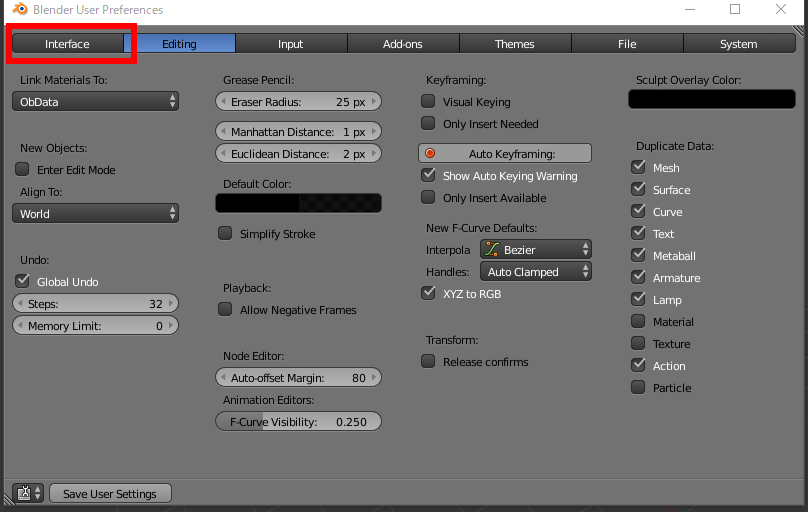Image resolution: width=808 pixels, height=512 pixels.
Task: Open the Link Materials To dropdown
Action: tap(95, 101)
